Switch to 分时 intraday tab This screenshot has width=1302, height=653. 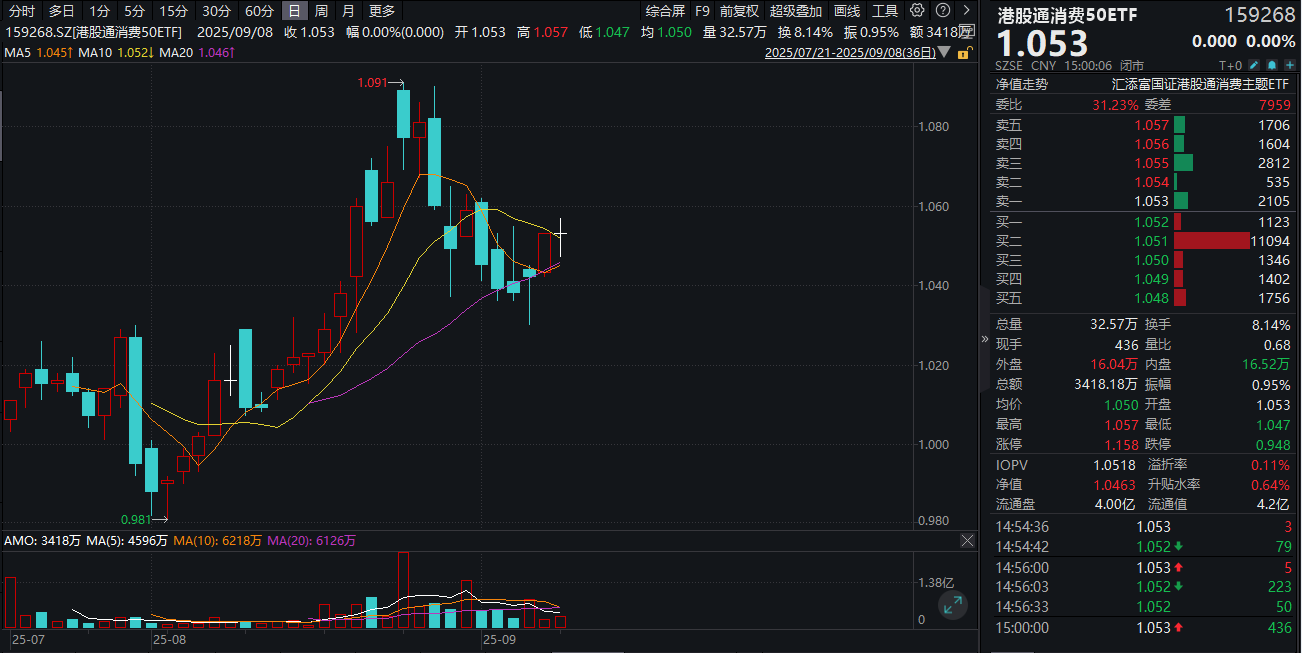pos(22,11)
